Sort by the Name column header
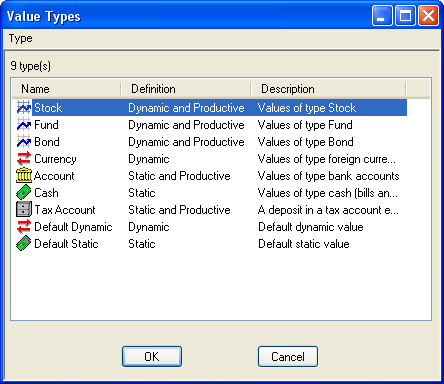Screen dimensions: 444x384 67,89
